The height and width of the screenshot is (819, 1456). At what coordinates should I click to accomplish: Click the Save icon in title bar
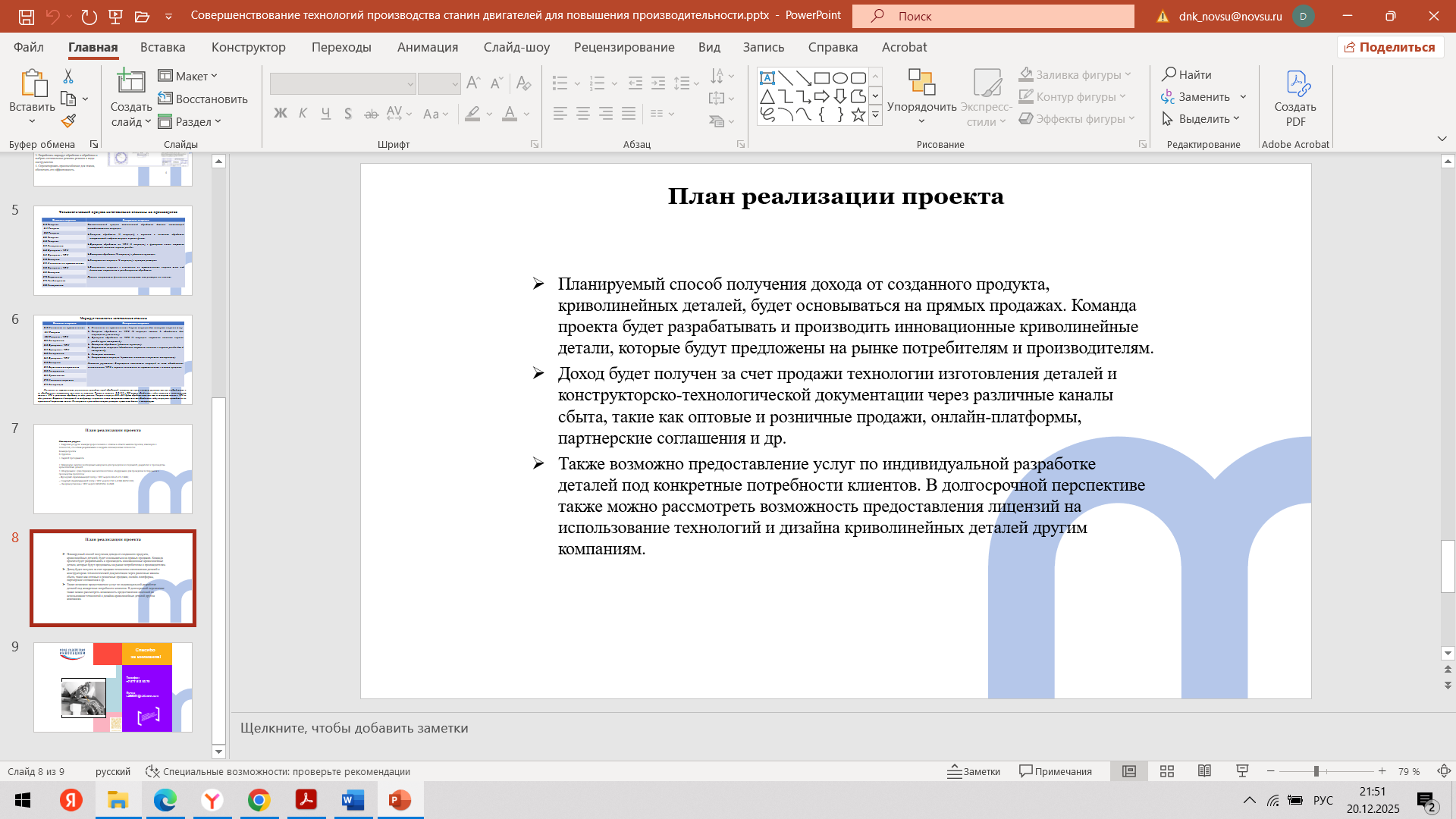[x=27, y=16]
